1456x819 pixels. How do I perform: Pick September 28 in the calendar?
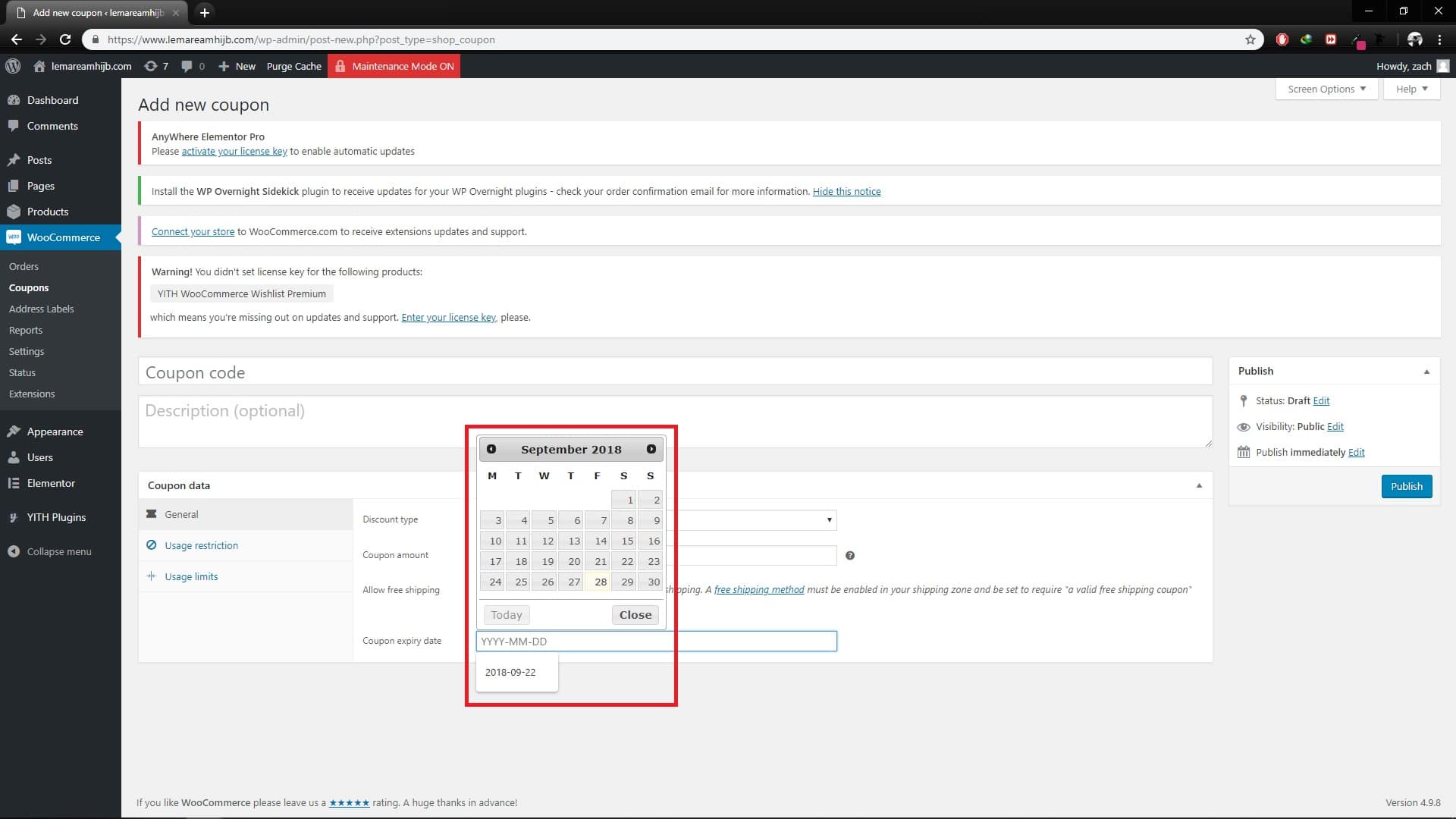[x=598, y=582]
